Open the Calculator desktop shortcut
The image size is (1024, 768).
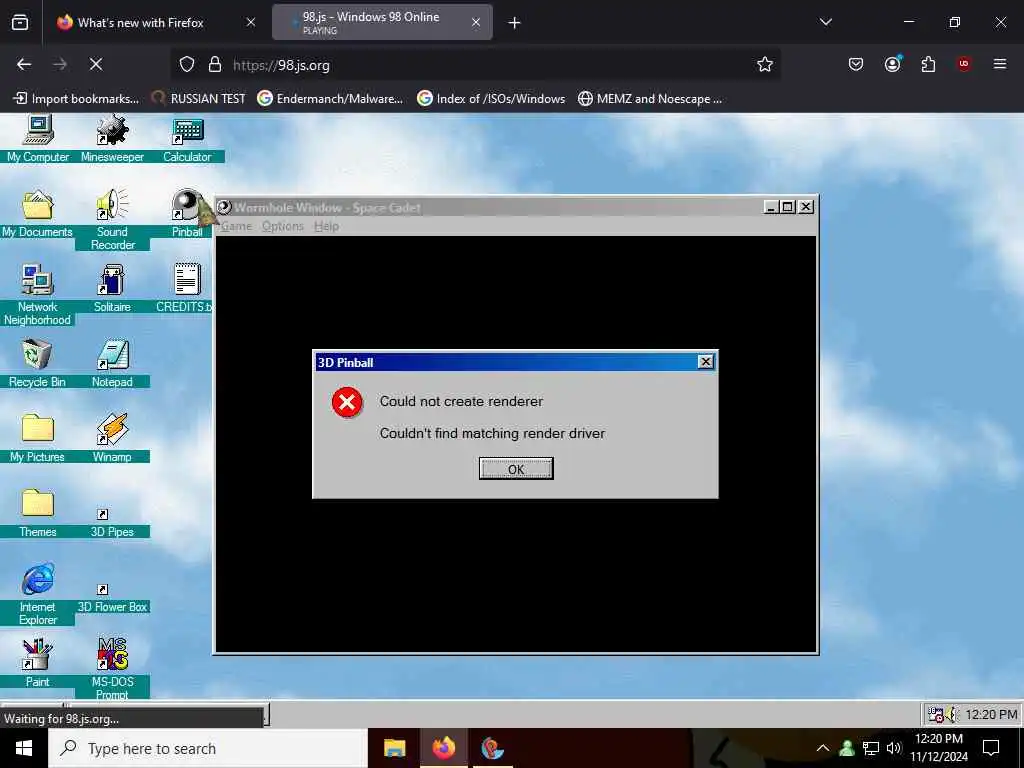pos(187,138)
